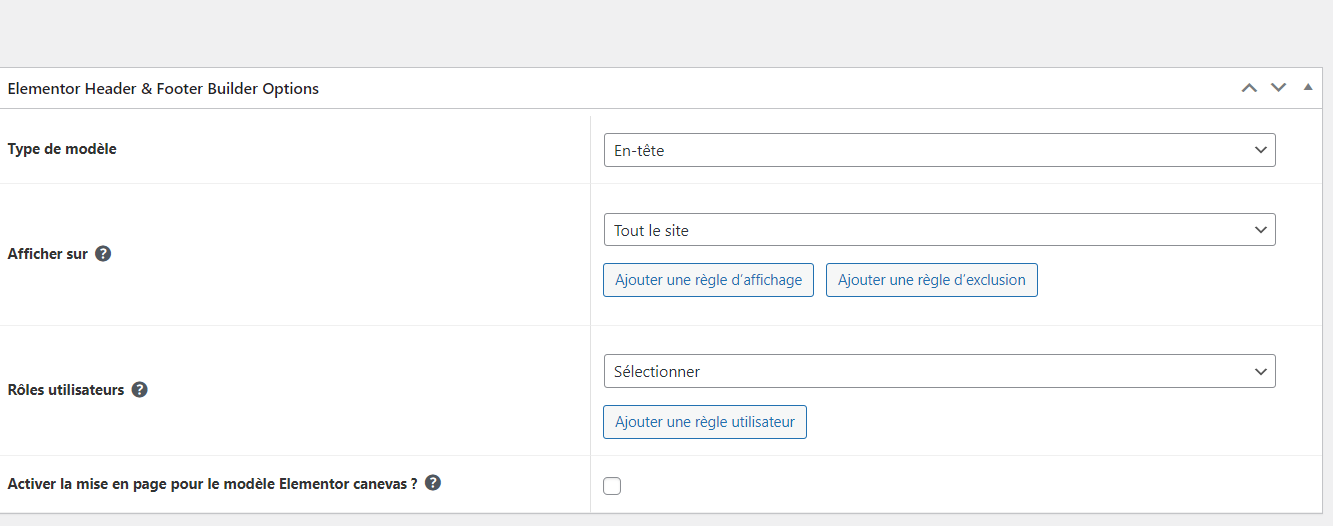
Task: Click the Afficher sur label text
Action: click(48, 254)
